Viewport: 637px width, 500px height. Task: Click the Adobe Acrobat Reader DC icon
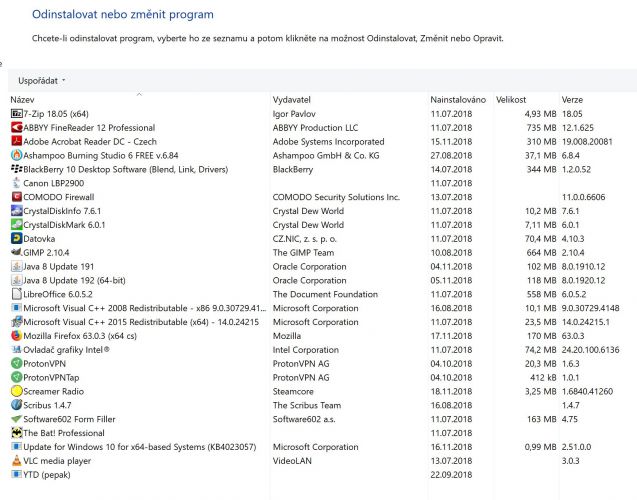[x=16, y=141]
